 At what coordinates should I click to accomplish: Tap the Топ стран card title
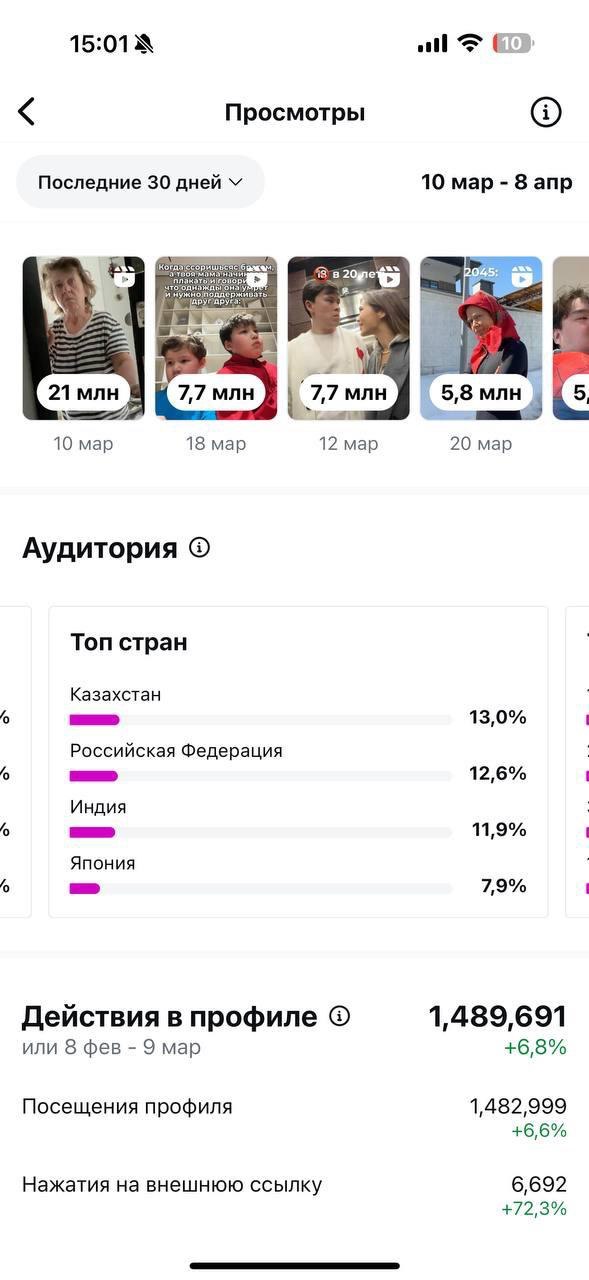pyautogui.click(x=129, y=642)
